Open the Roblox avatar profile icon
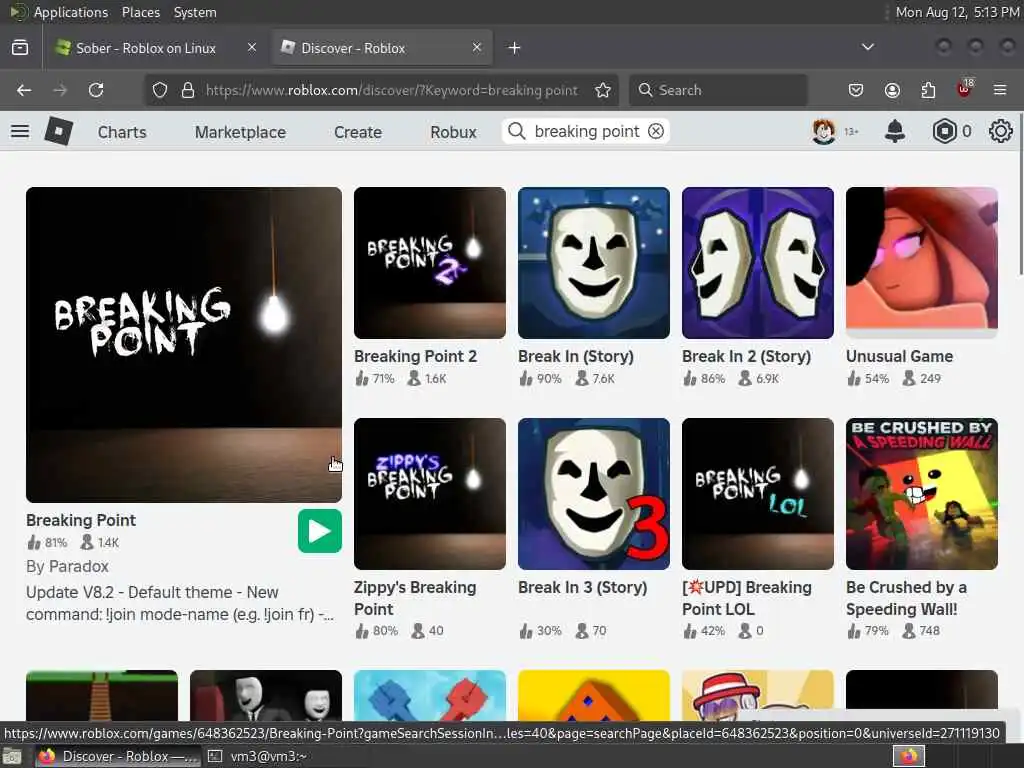The height and width of the screenshot is (768, 1024). [824, 131]
